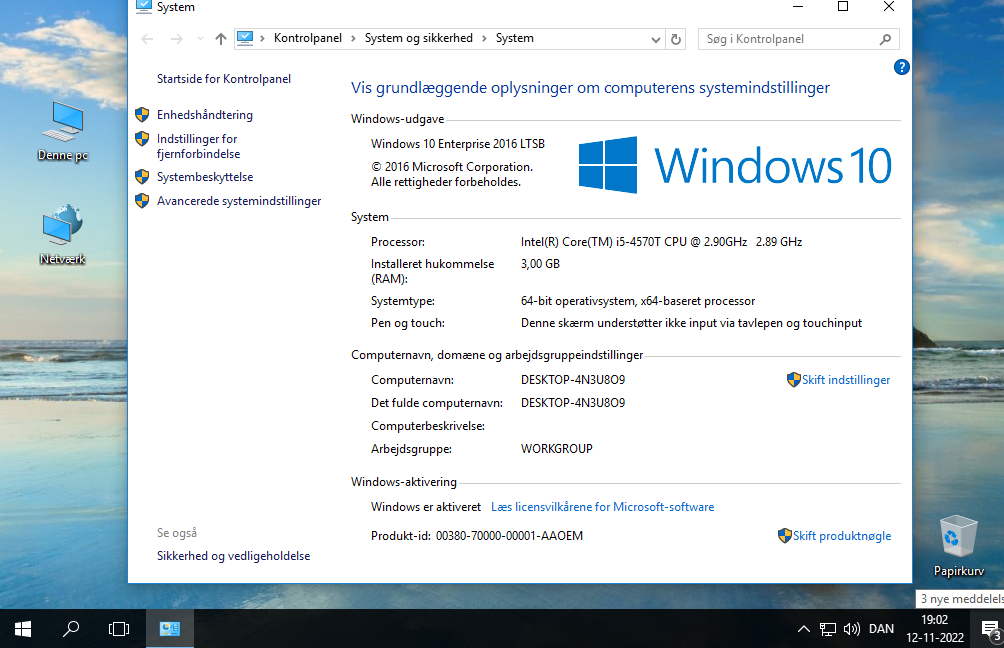
Task: Read Læs licensvilkårene for Microsoft-software
Action: pyautogui.click(x=603, y=506)
